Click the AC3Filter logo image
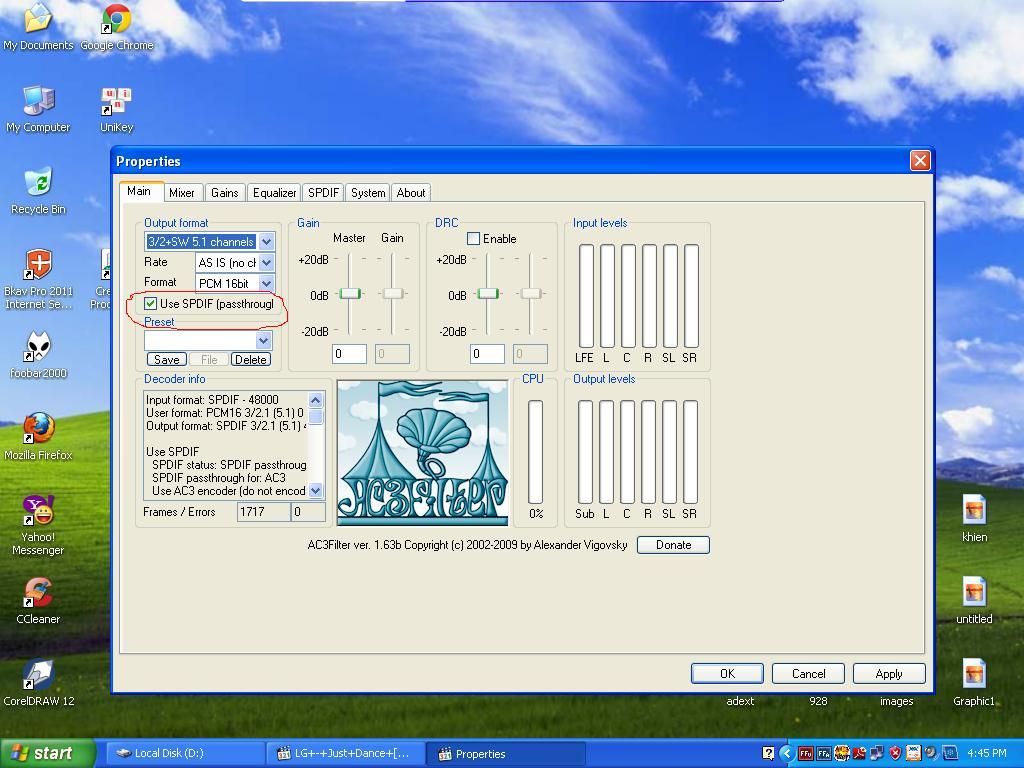Image resolution: width=1024 pixels, height=768 pixels. 423,453
